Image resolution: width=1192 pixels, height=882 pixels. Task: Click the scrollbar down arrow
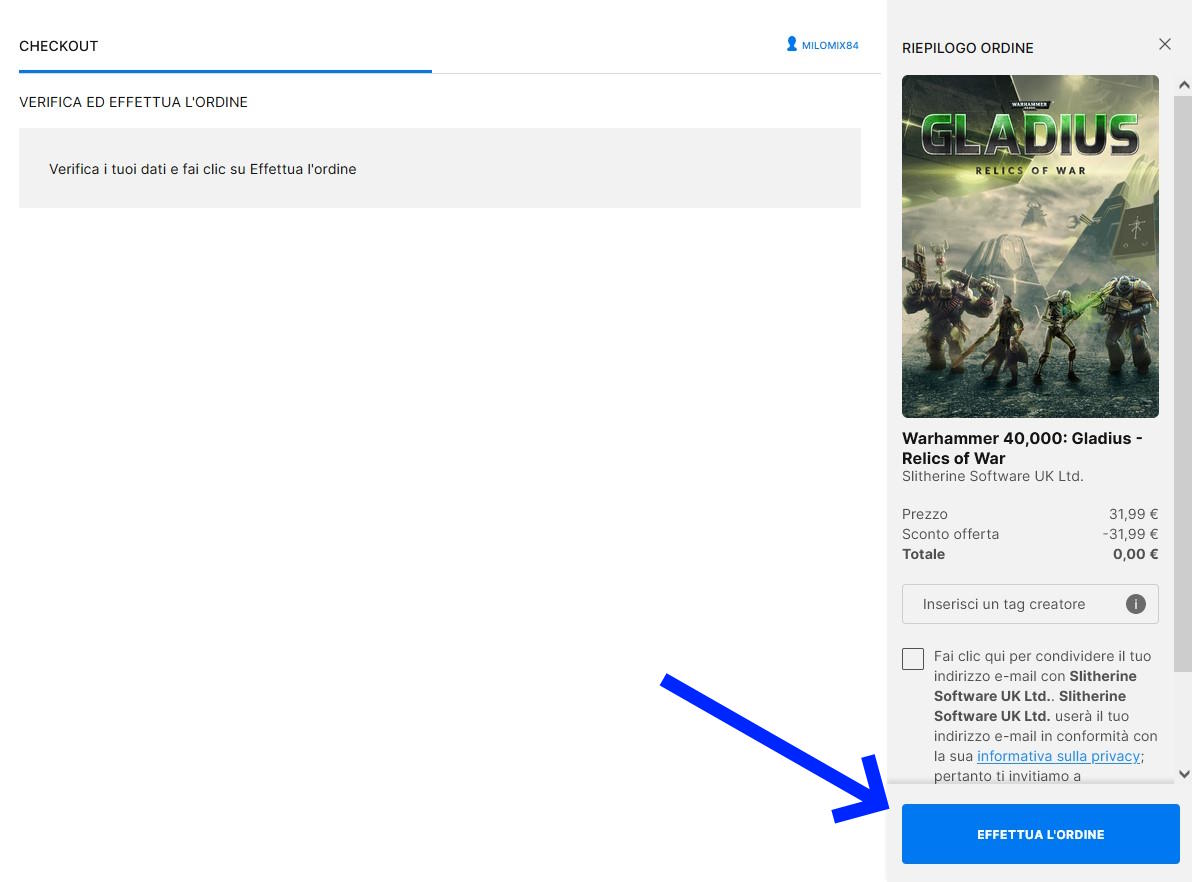tap(1184, 773)
